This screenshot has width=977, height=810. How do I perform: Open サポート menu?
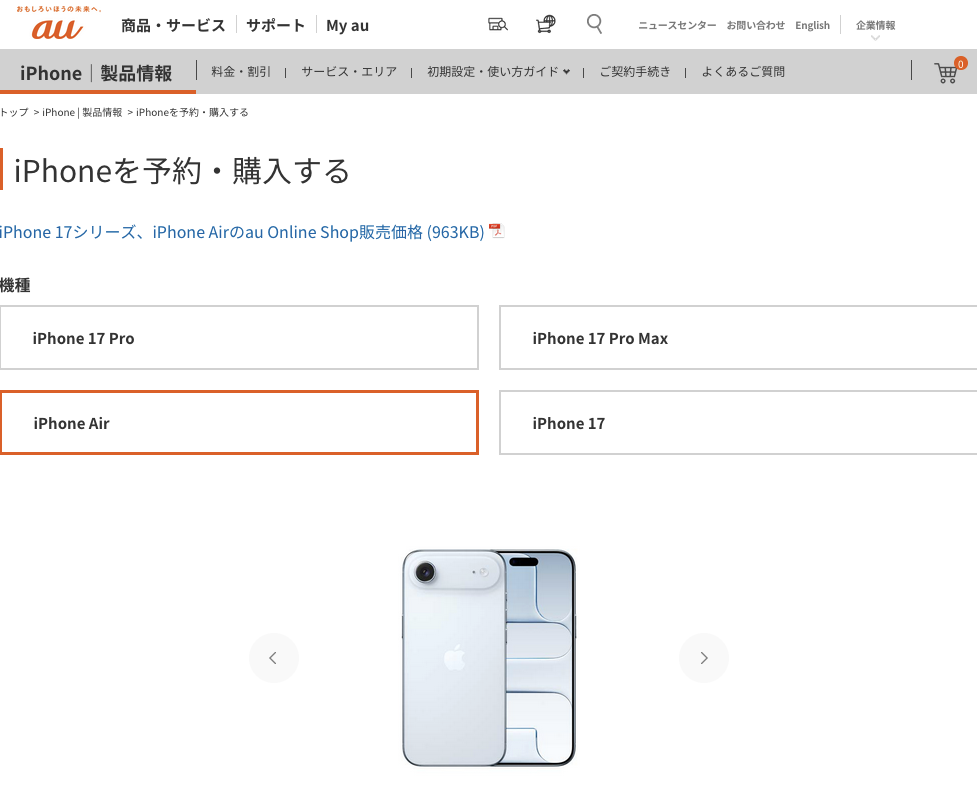275,26
